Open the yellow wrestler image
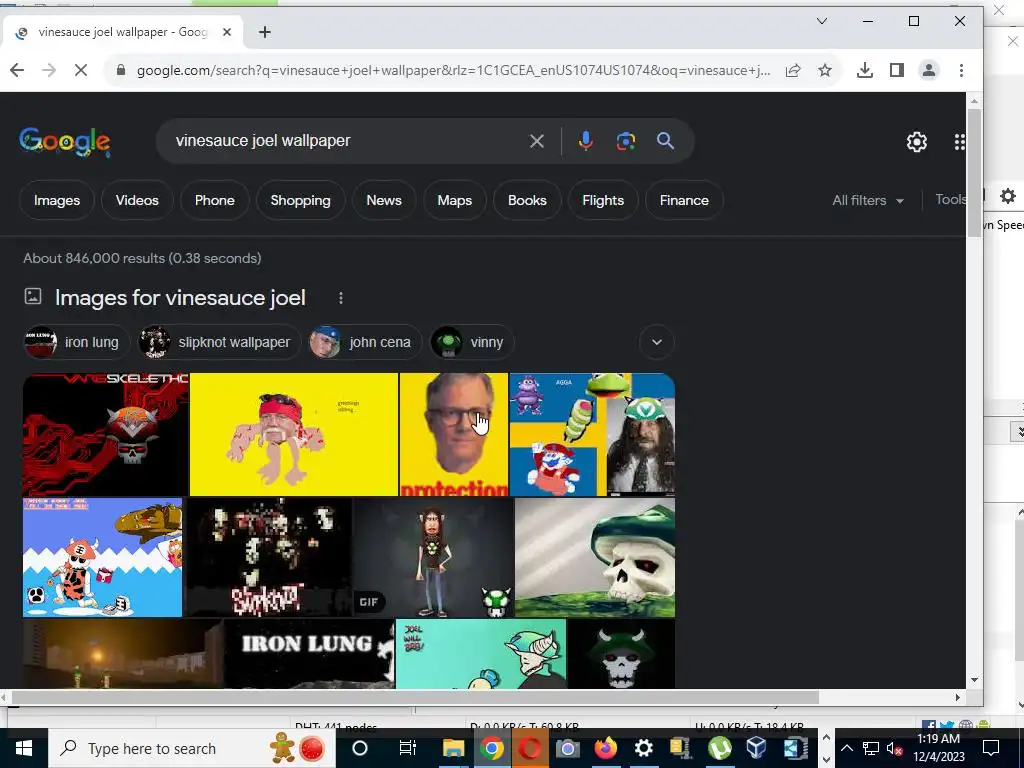The image size is (1024, 768). 294,434
